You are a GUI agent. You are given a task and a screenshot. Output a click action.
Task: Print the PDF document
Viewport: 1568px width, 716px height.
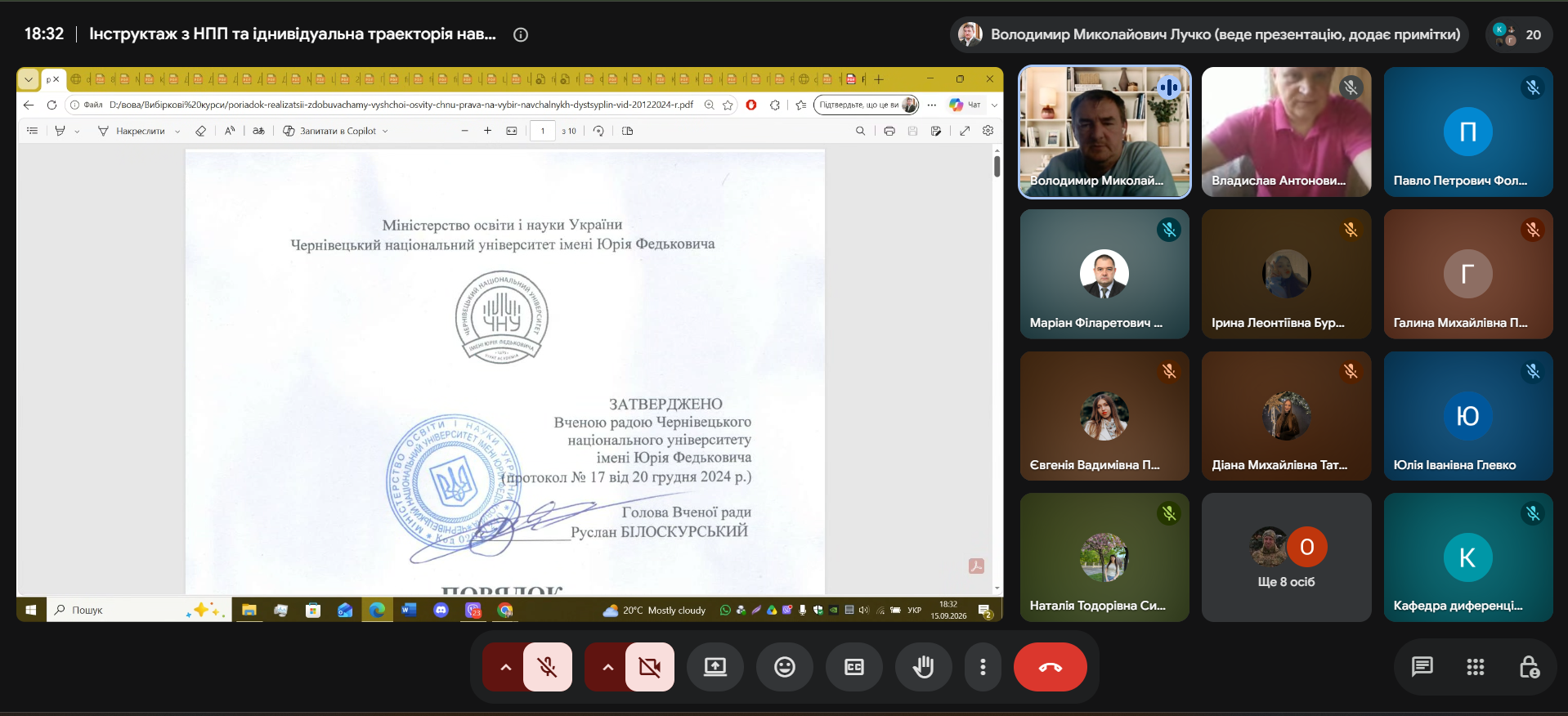coord(889,131)
